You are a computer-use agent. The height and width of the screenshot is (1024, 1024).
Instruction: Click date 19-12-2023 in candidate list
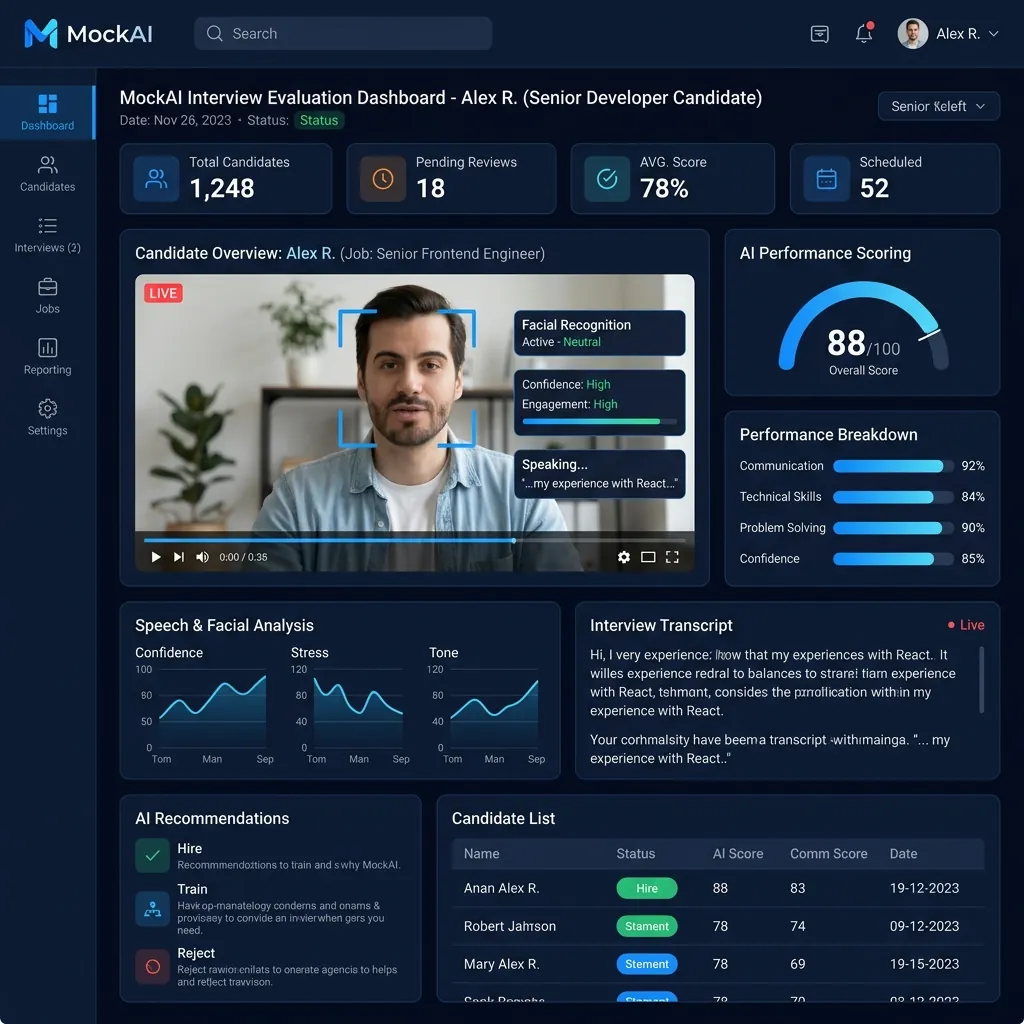[924, 888]
